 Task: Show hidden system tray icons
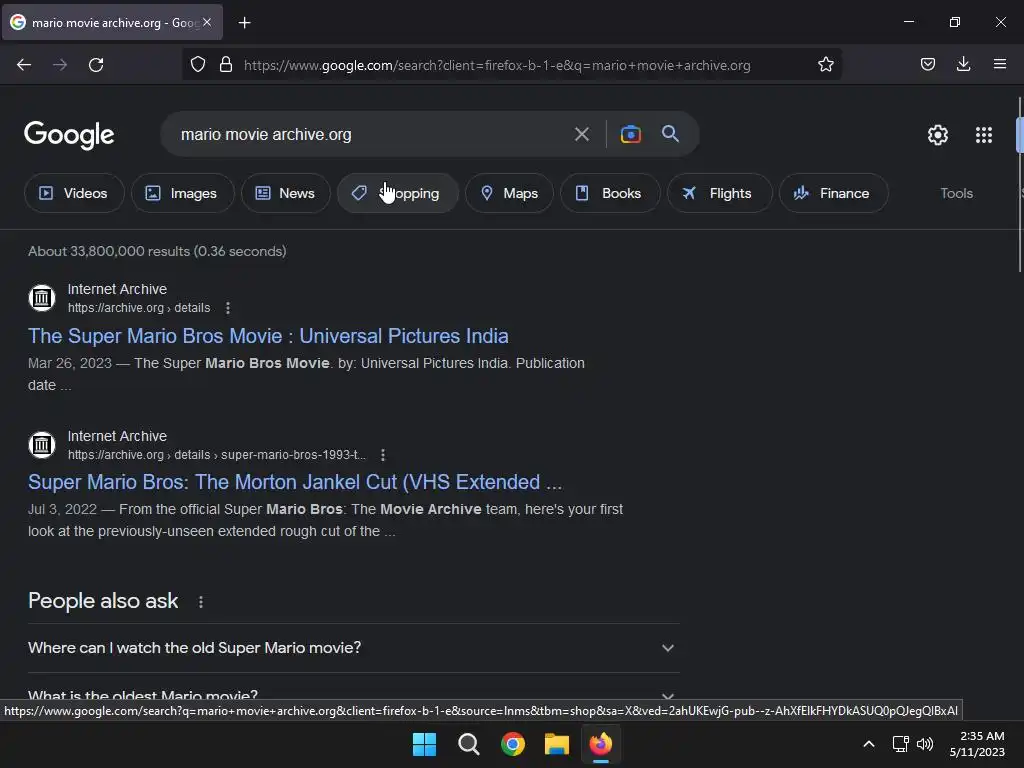click(x=869, y=744)
